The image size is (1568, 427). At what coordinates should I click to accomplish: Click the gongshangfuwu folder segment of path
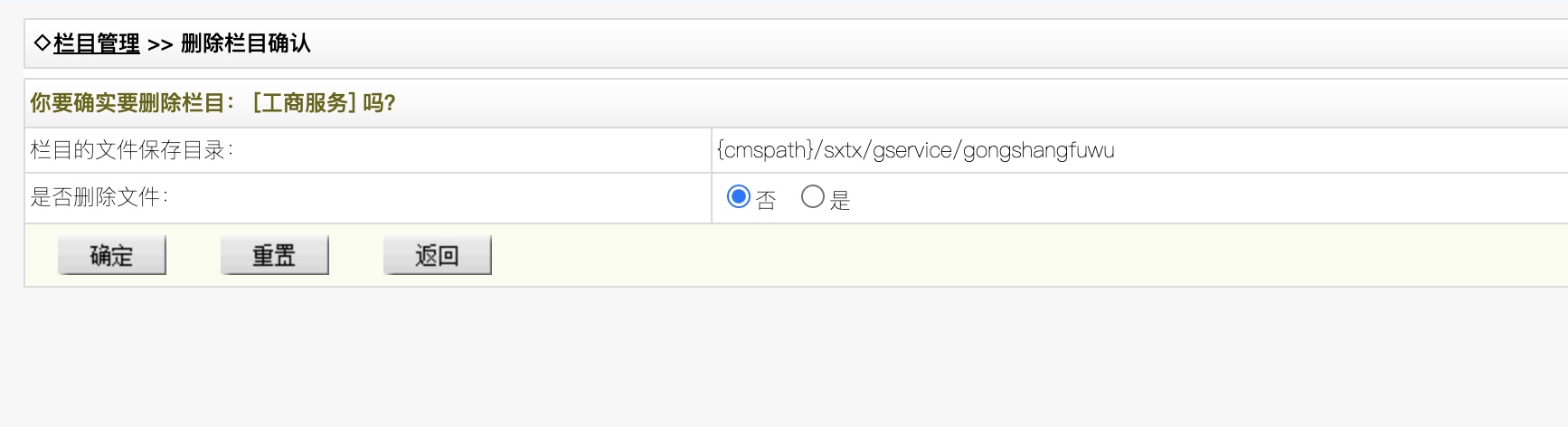coord(1039,150)
